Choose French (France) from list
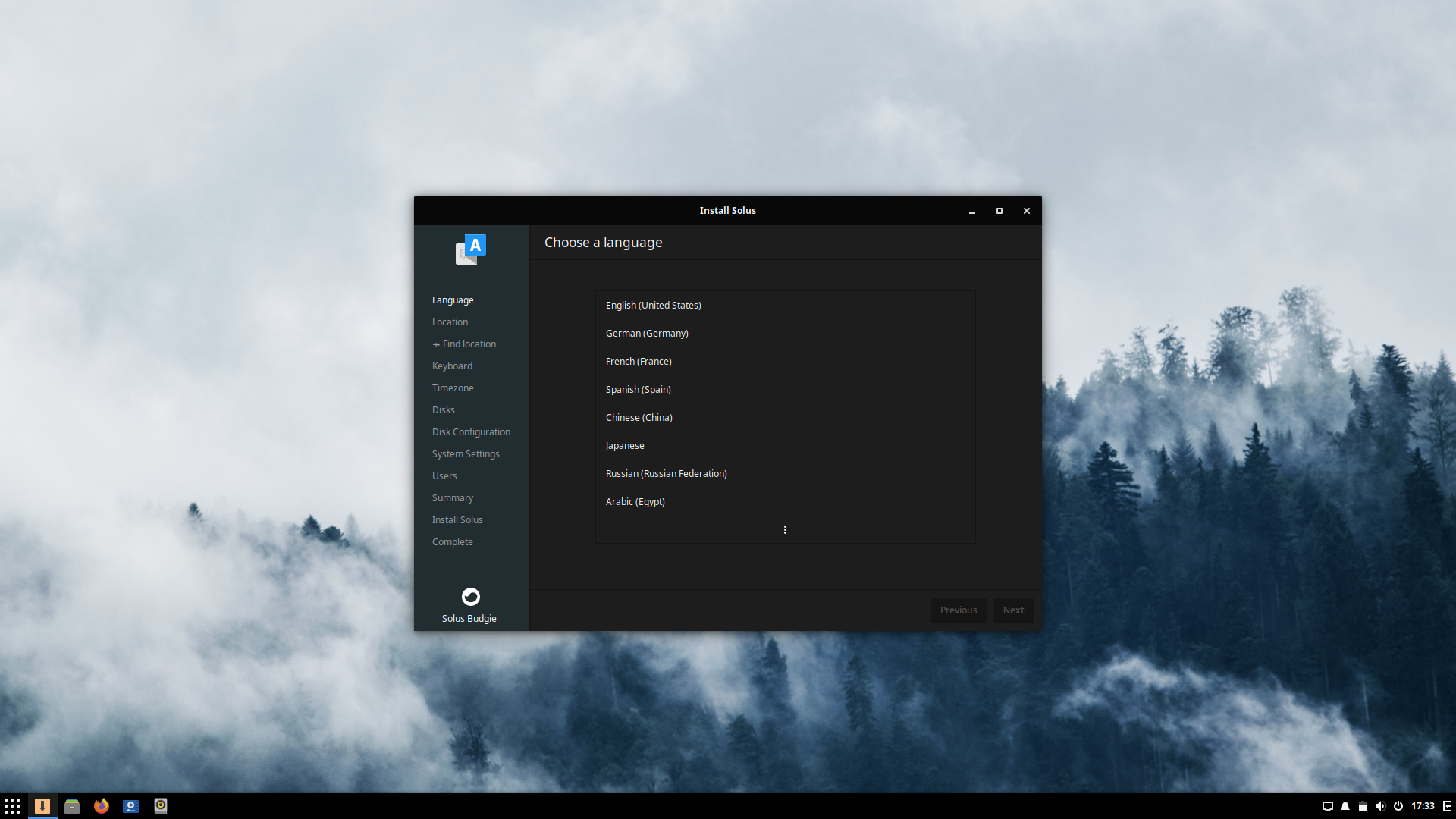The image size is (1456, 819). (x=785, y=362)
